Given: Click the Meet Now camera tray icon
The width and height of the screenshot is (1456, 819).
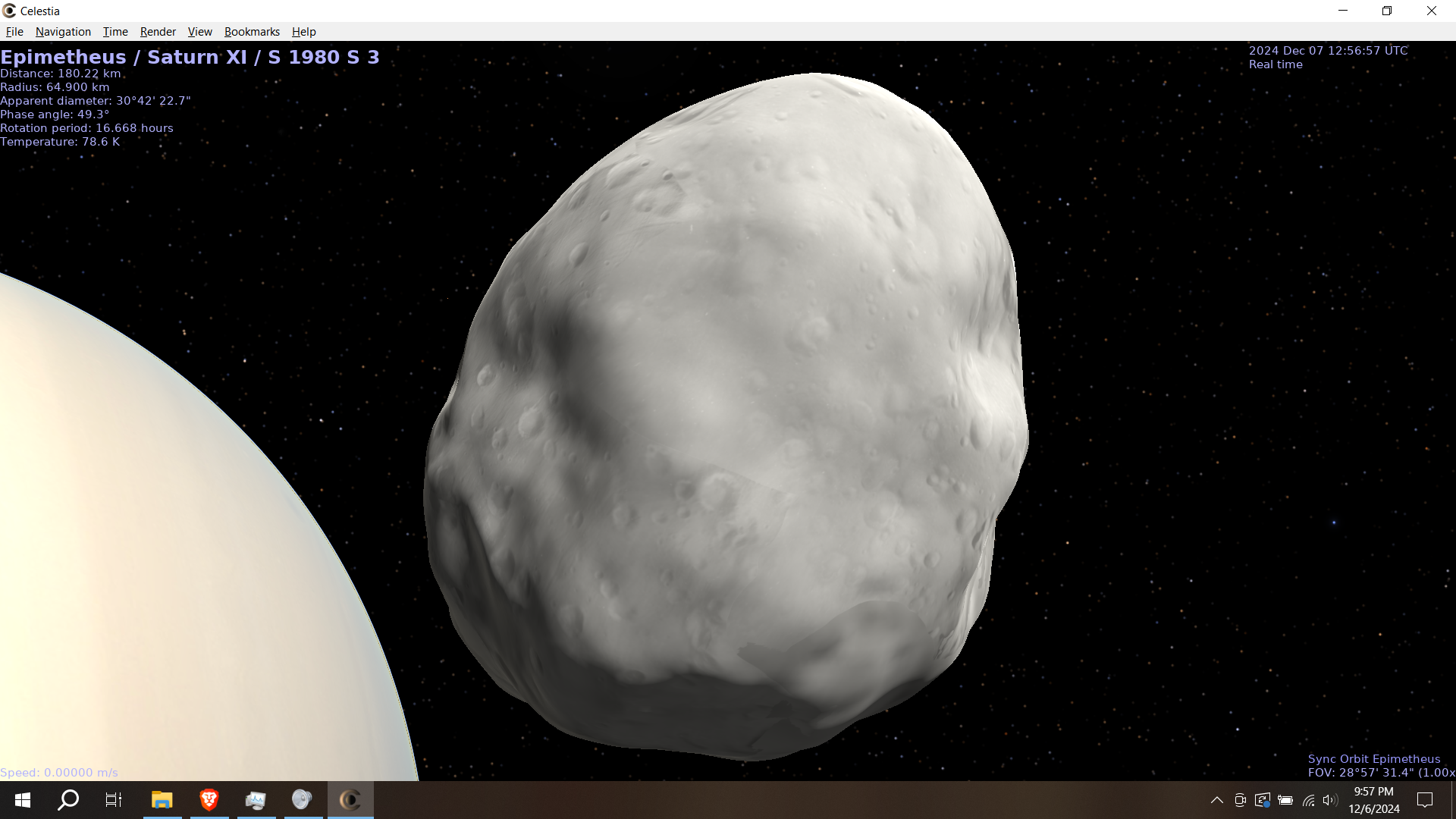Looking at the screenshot, I should tap(1240, 800).
